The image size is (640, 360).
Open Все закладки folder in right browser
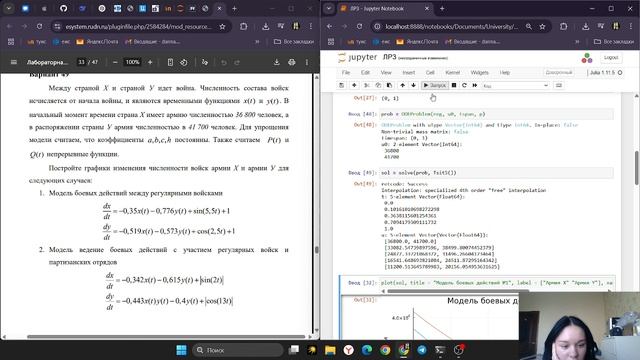click(x=614, y=42)
